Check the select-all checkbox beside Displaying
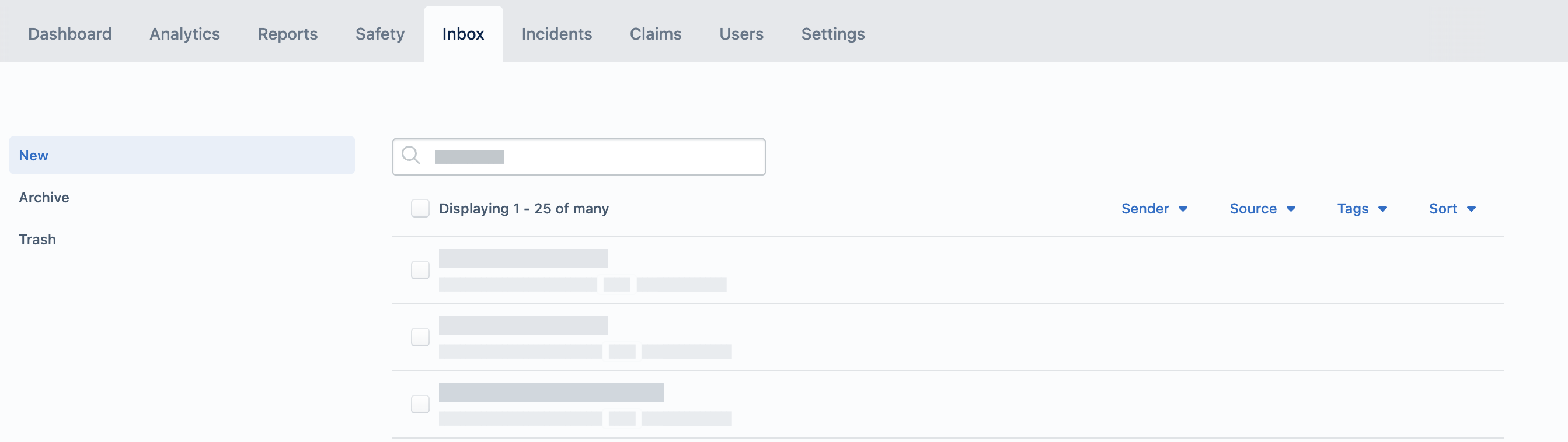1568x442 pixels. pos(420,209)
